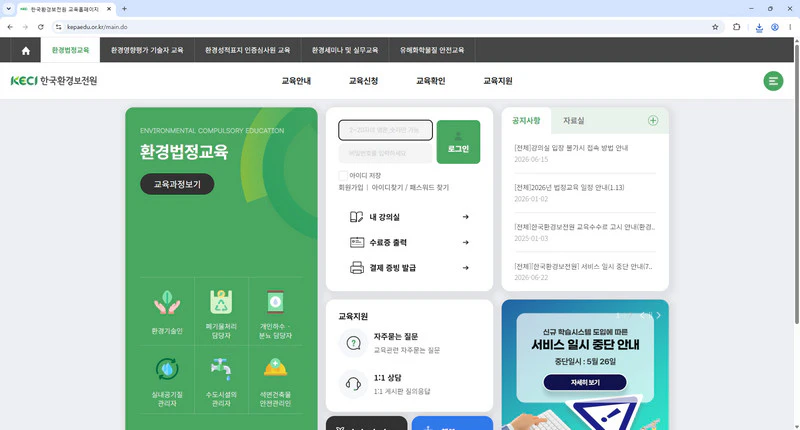Click the home icon in top navigation
This screenshot has height=430, width=800.
26,50
